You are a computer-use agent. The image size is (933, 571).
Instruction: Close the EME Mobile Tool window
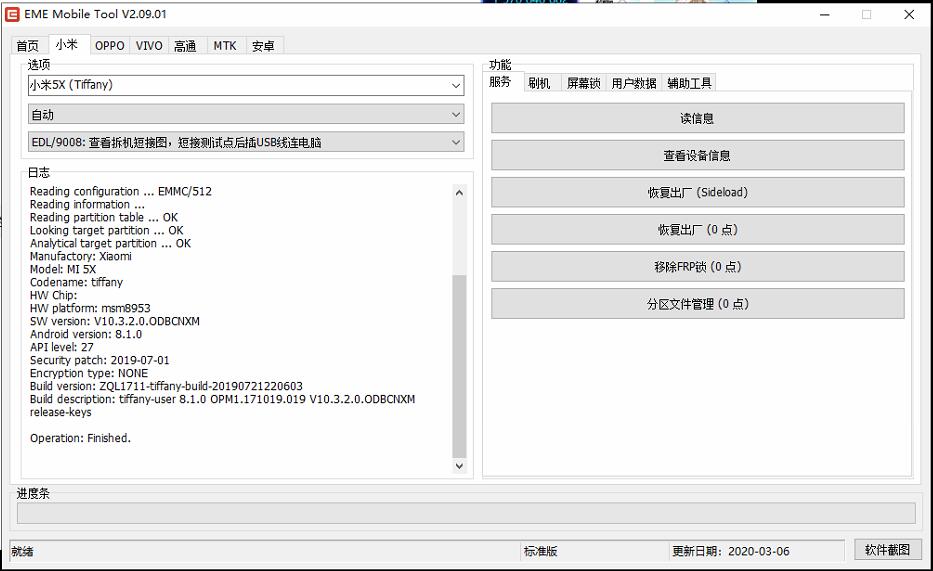[909, 15]
